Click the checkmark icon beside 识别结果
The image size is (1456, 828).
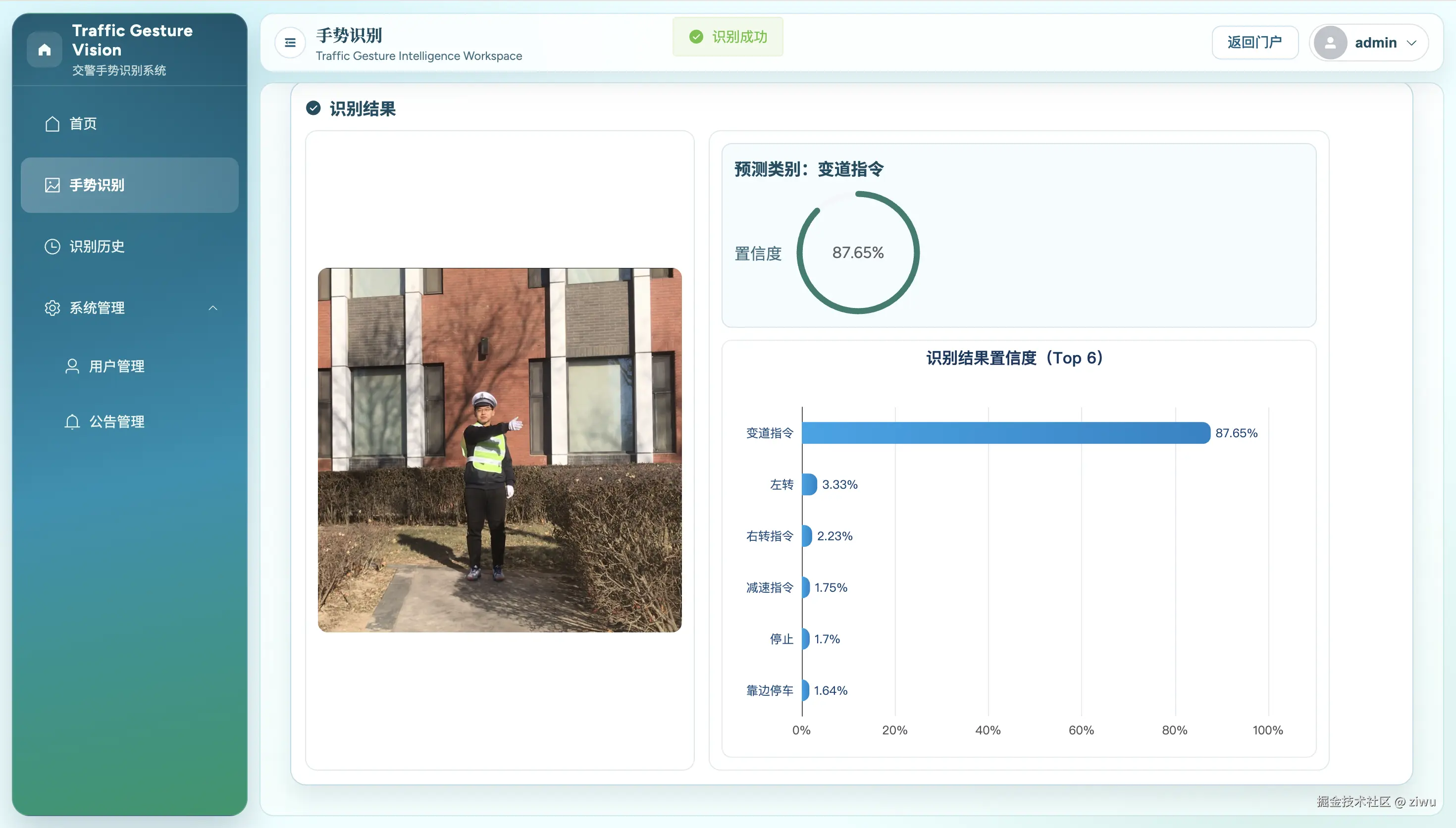[x=313, y=108]
